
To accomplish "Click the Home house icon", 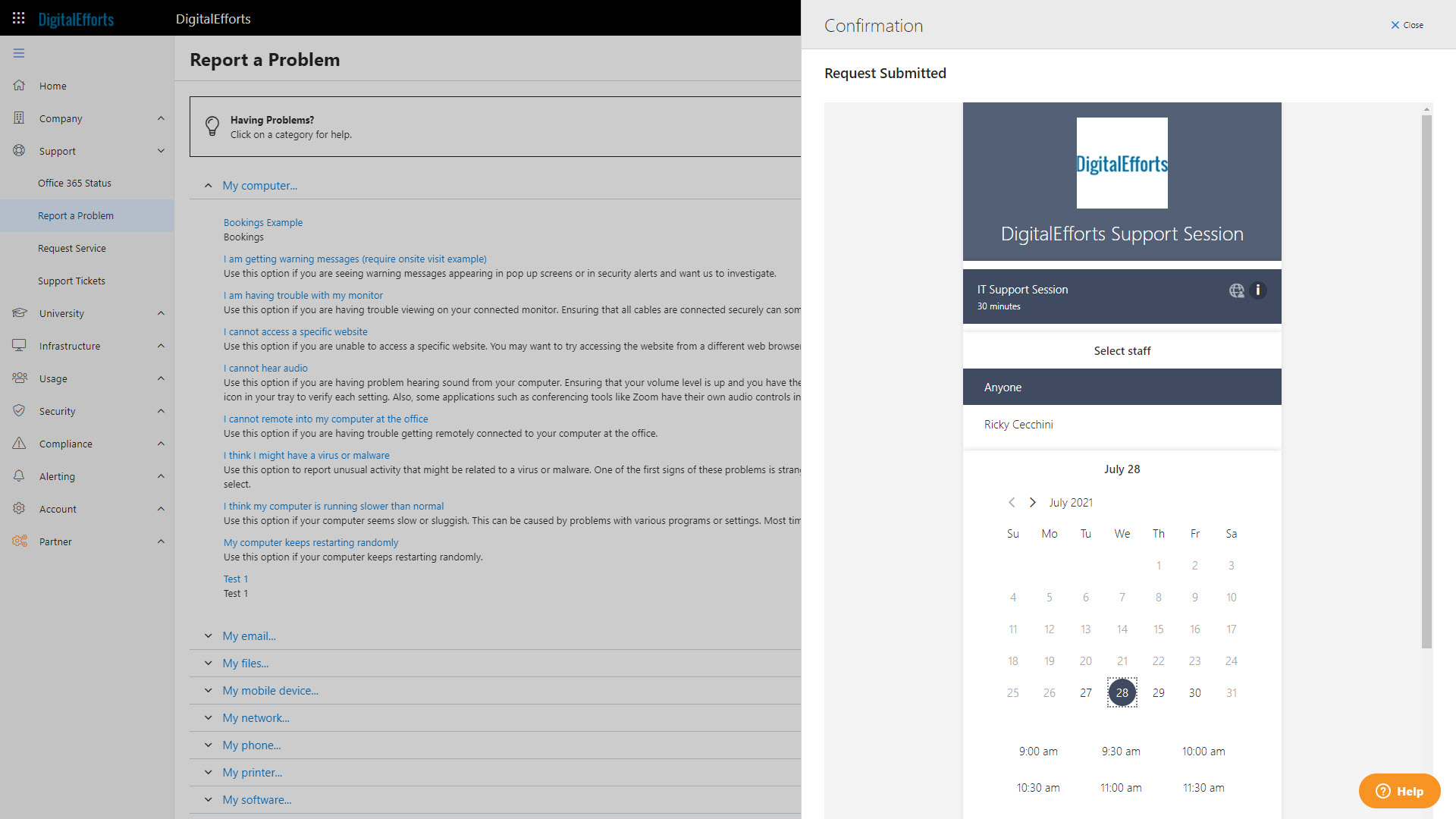I will click(x=19, y=86).
